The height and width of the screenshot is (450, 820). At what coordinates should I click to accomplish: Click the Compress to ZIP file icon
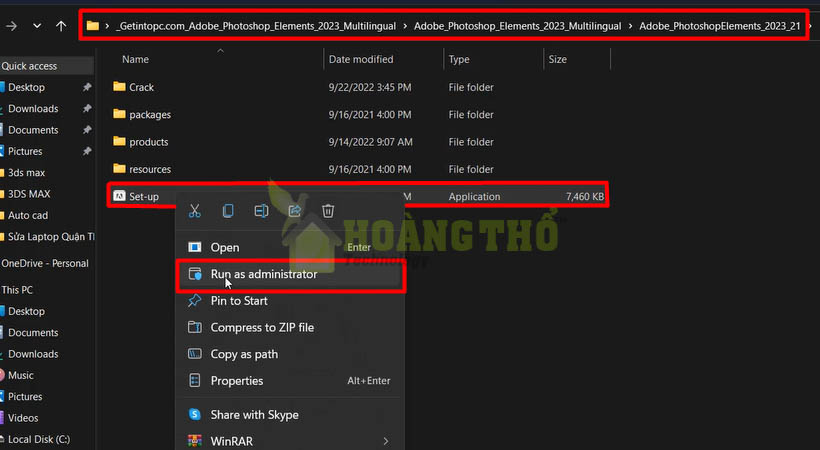pyautogui.click(x=195, y=327)
